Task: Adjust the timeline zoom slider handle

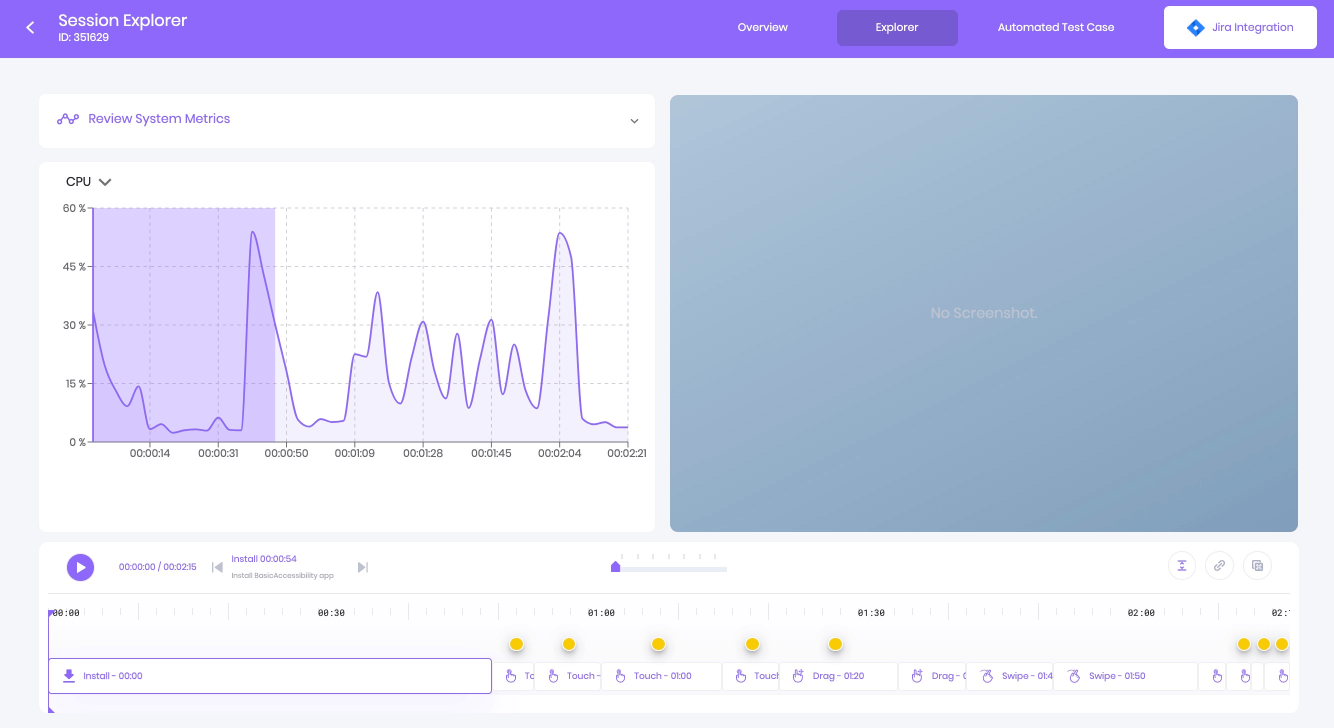Action: click(616, 567)
